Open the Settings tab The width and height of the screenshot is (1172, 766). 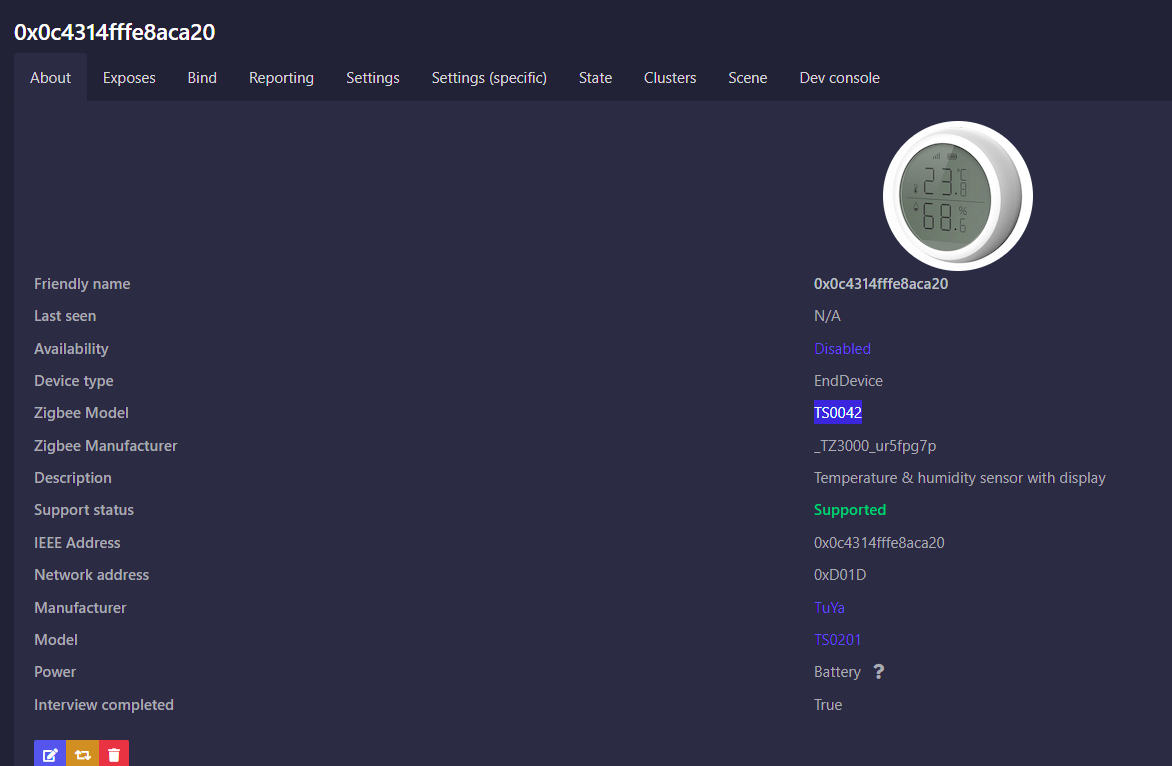click(x=372, y=78)
